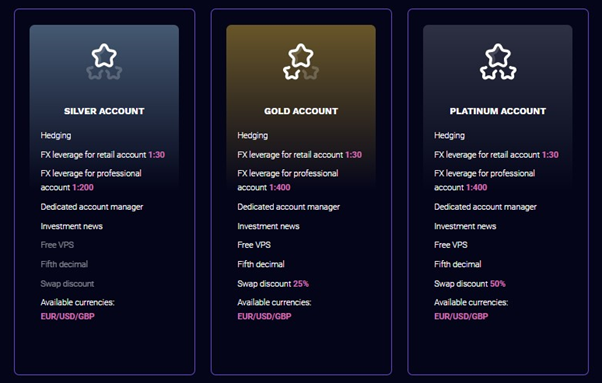Click Hedging in the Platinum card
Screen dimensions: 602x383
click(x=449, y=135)
